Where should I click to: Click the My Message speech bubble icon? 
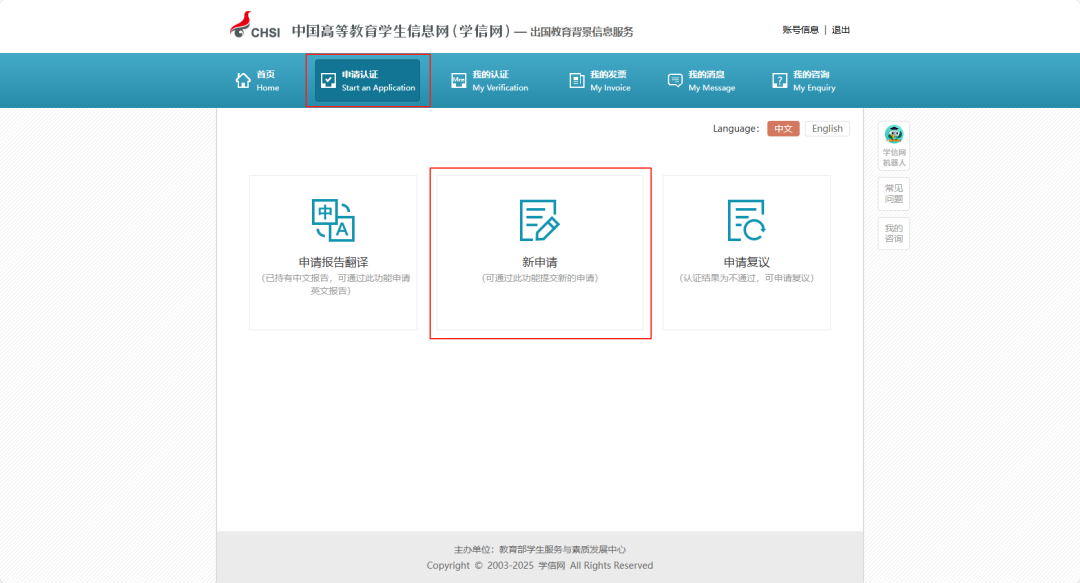[675, 81]
